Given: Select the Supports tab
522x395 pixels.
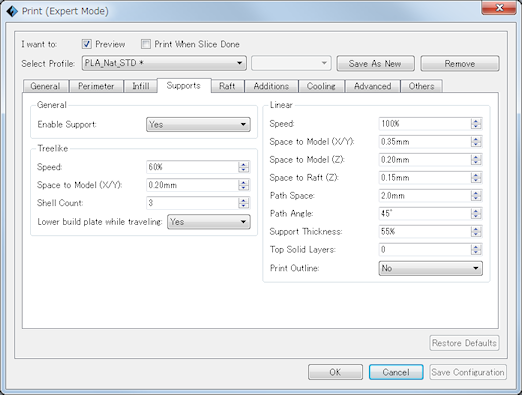Looking at the screenshot, I should [x=184, y=85].
